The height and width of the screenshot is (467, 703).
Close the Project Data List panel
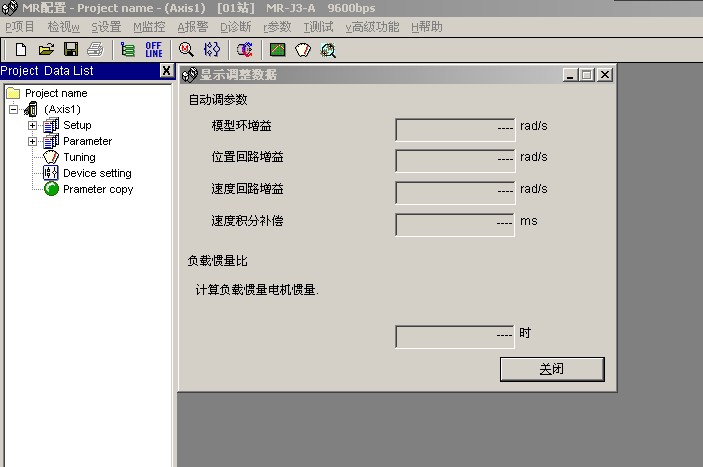(x=166, y=71)
